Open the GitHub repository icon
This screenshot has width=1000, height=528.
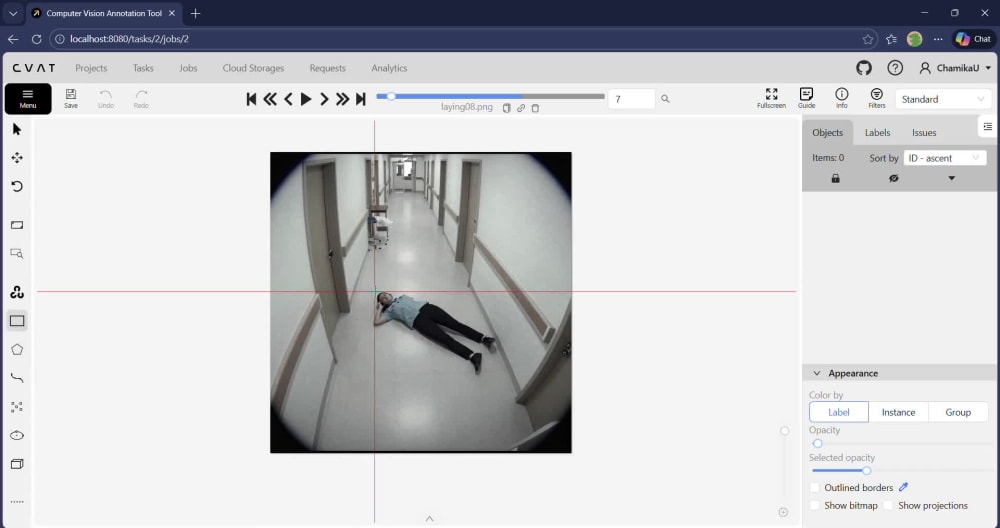point(864,68)
